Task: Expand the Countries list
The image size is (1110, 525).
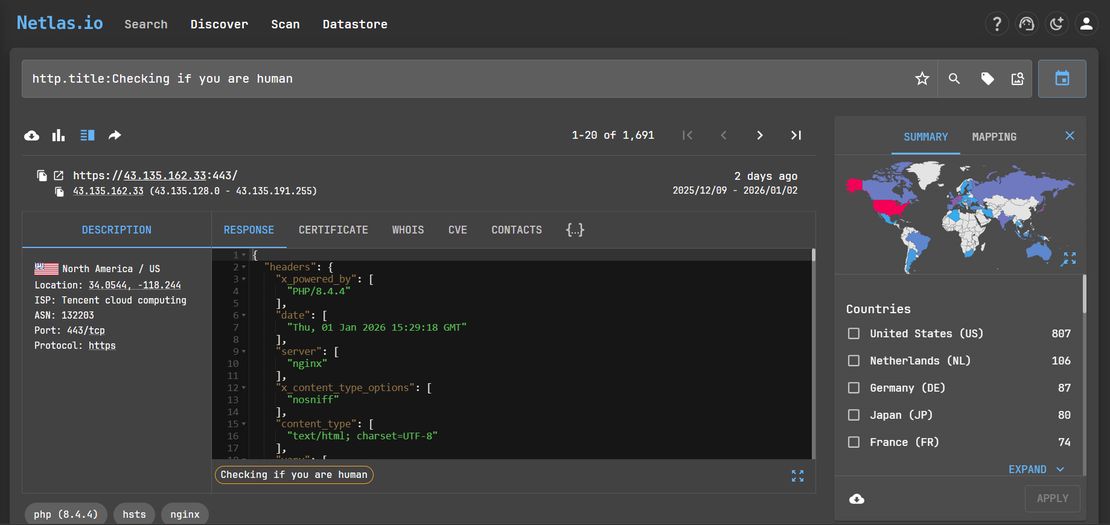Action: pos(1037,469)
